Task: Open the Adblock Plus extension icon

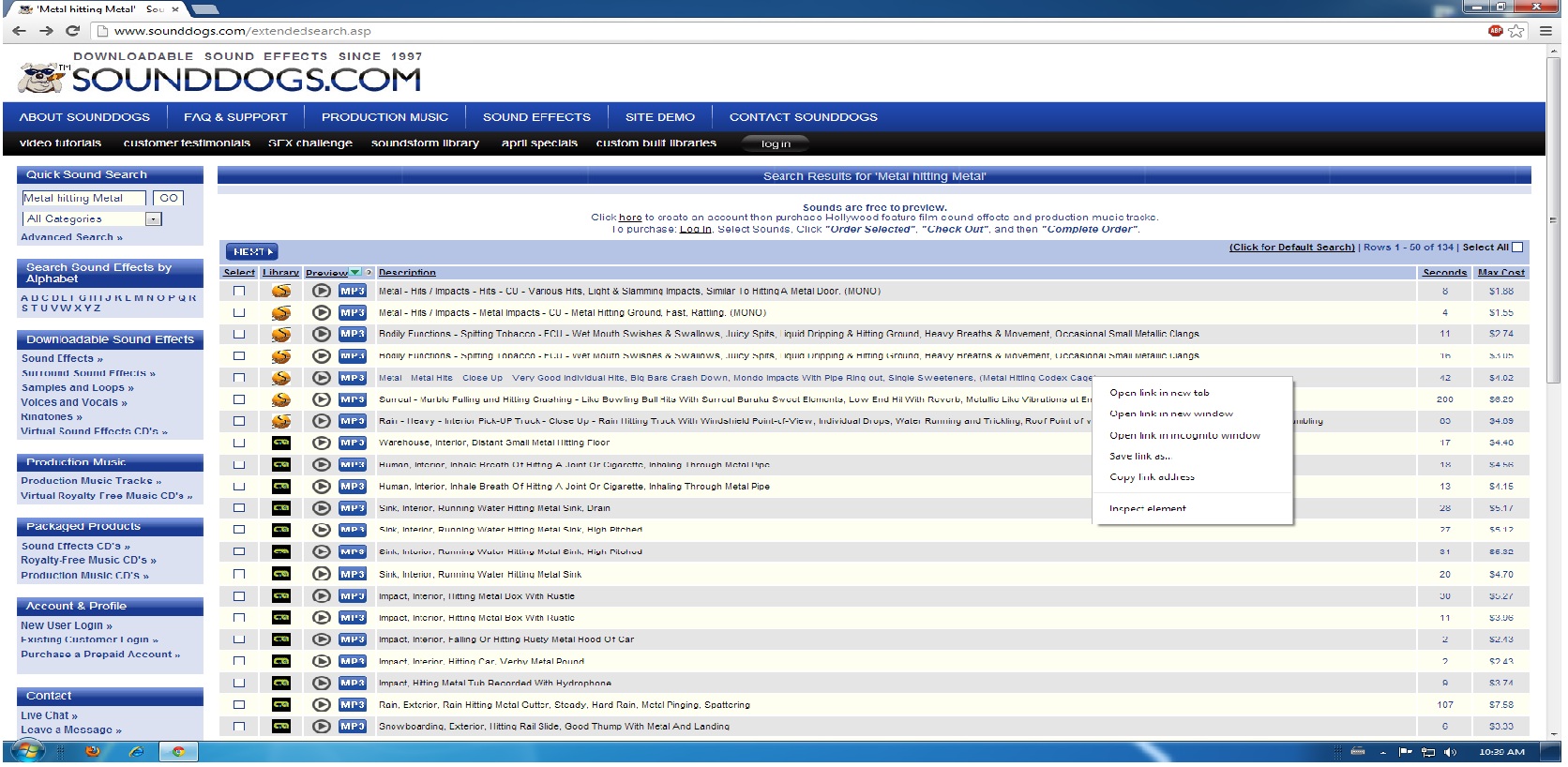Action: tap(1496, 31)
